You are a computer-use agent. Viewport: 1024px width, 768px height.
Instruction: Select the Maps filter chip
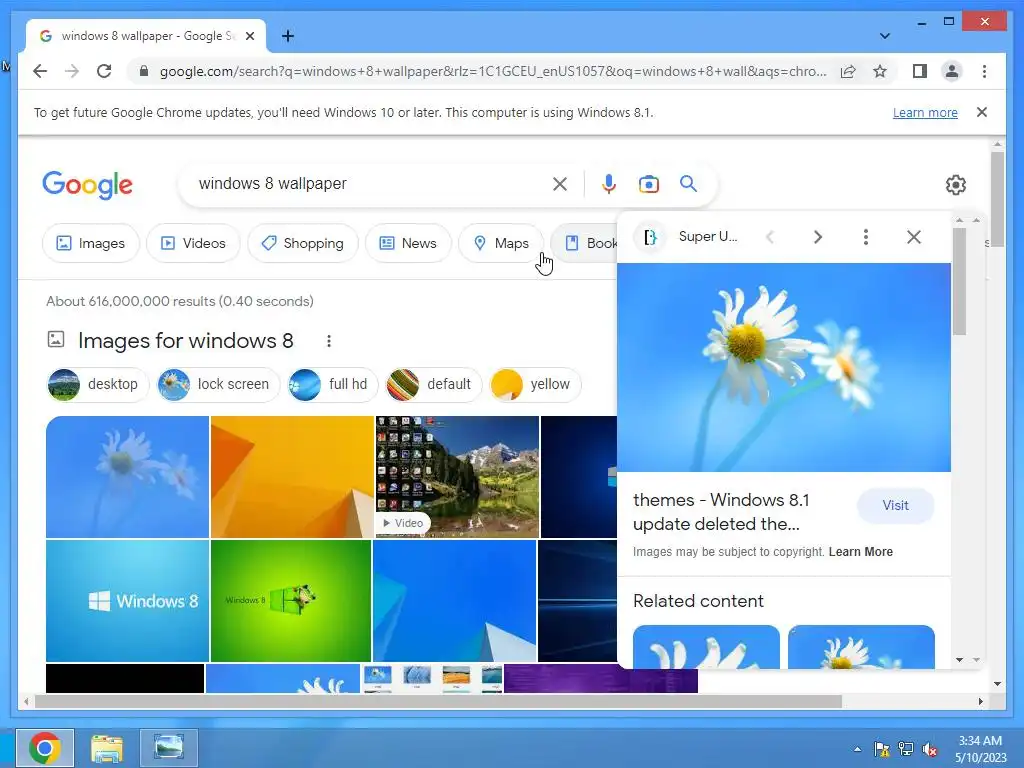coord(501,243)
